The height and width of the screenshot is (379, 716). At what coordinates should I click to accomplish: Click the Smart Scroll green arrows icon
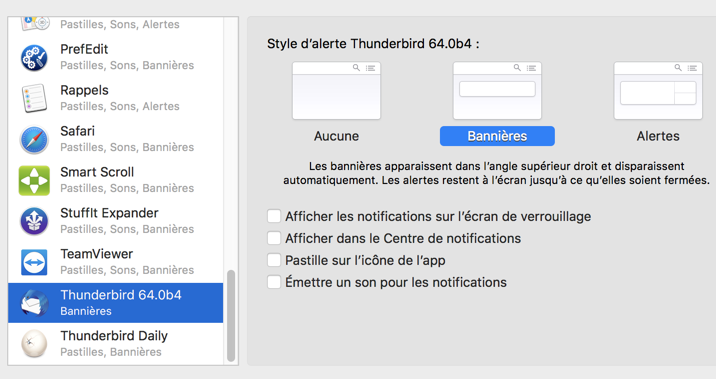click(x=34, y=180)
